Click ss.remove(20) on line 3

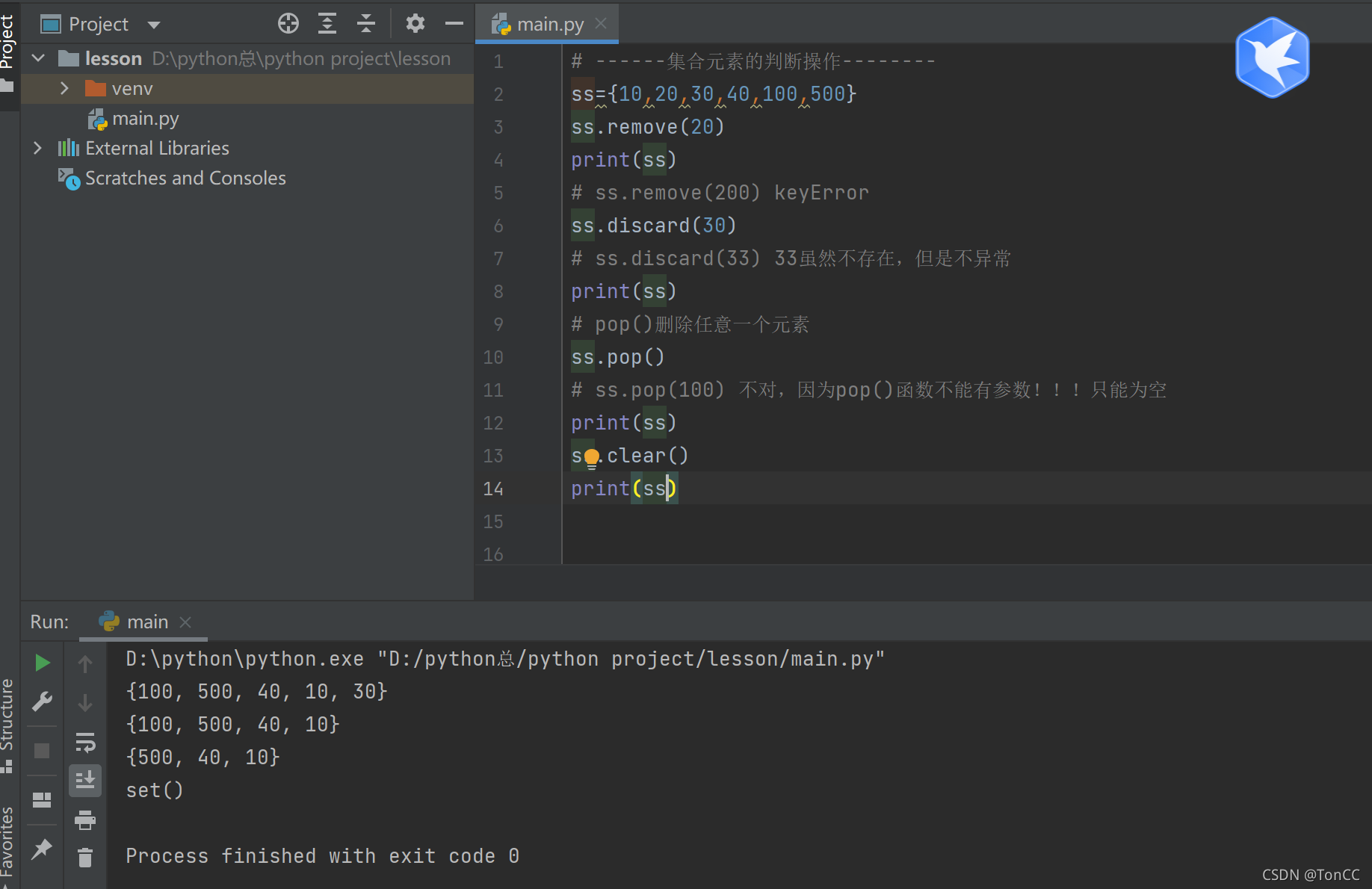pos(648,127)
